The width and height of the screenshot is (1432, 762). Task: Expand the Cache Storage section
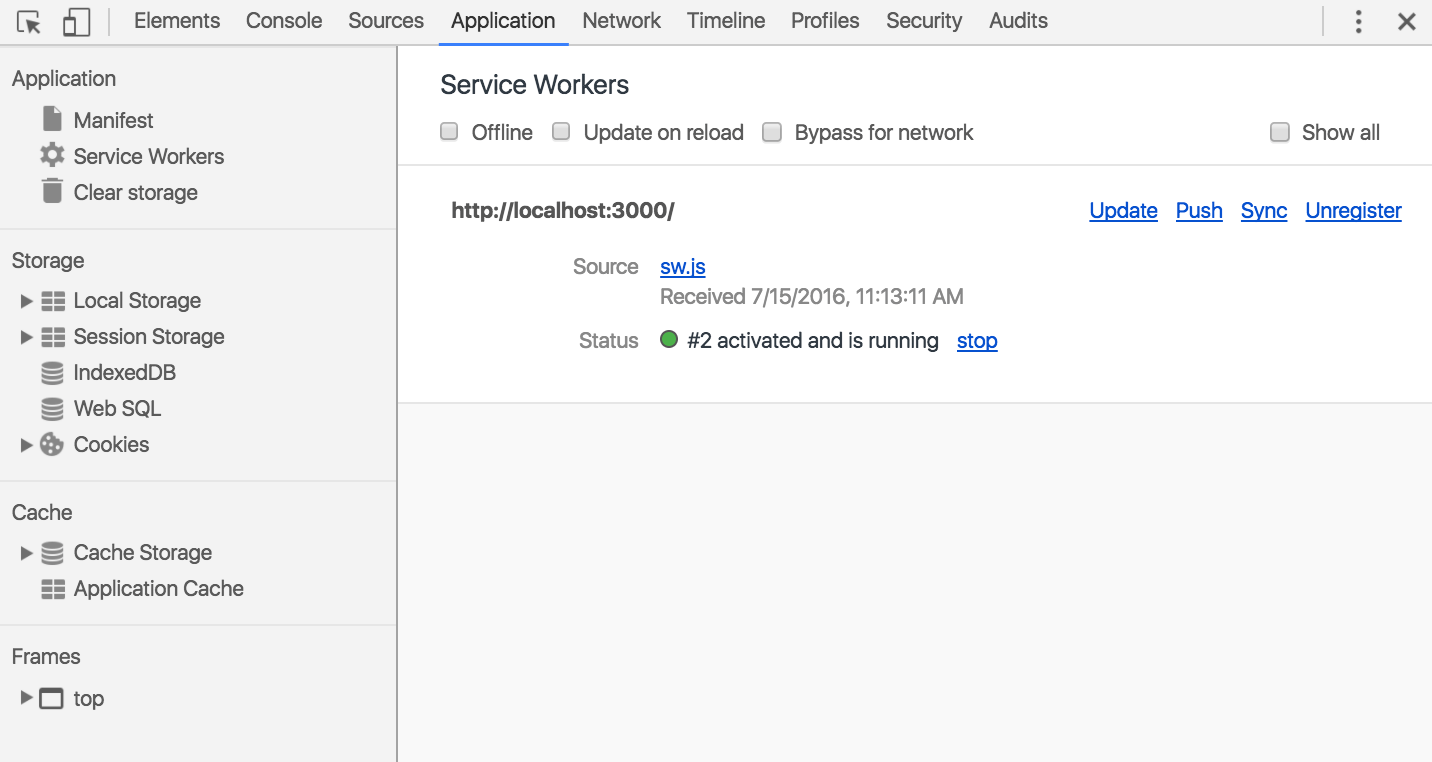26,553
